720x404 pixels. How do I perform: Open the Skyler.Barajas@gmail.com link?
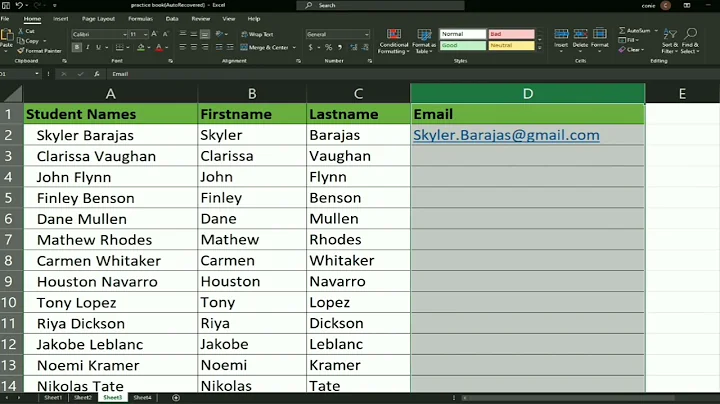click(x=506, y=135)
